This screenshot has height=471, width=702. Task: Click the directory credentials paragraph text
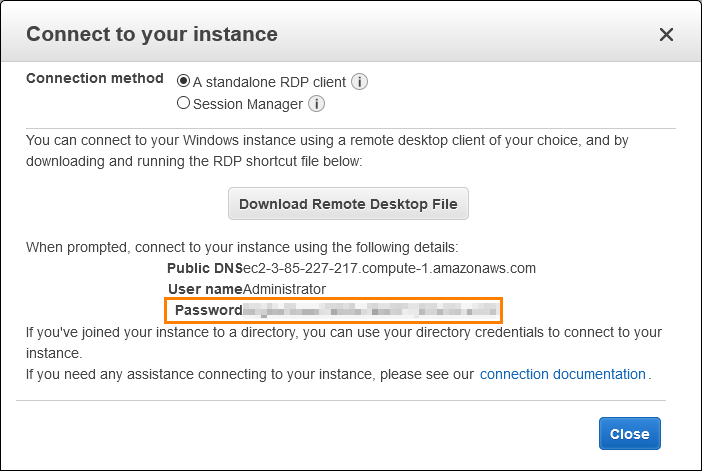tap(344, 343)
